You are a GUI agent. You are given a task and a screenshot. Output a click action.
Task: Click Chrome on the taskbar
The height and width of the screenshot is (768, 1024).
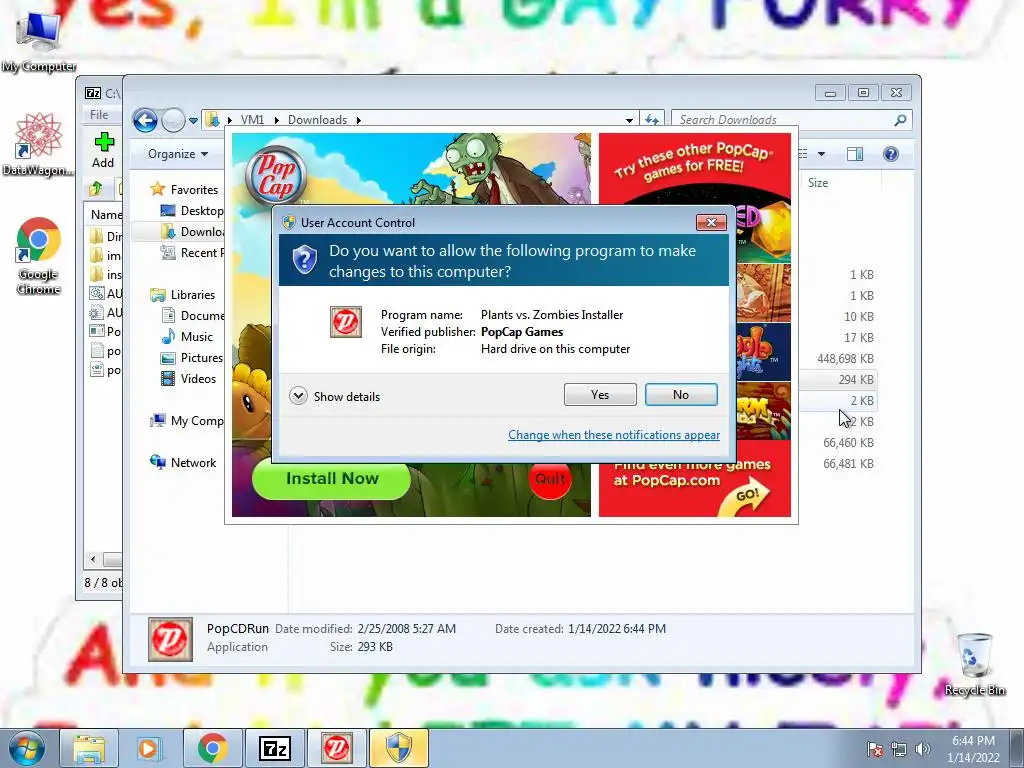click(x=212, y=748)
